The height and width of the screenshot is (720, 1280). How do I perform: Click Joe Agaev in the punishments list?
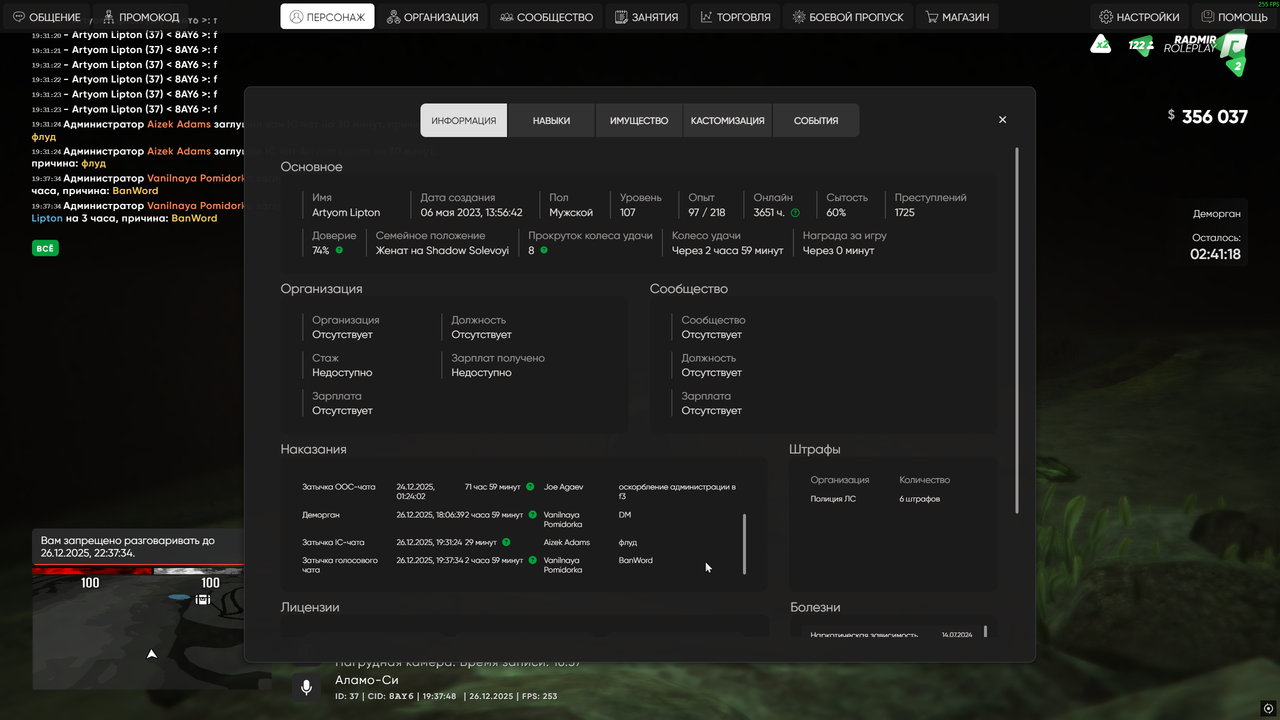tap(563, 487)
